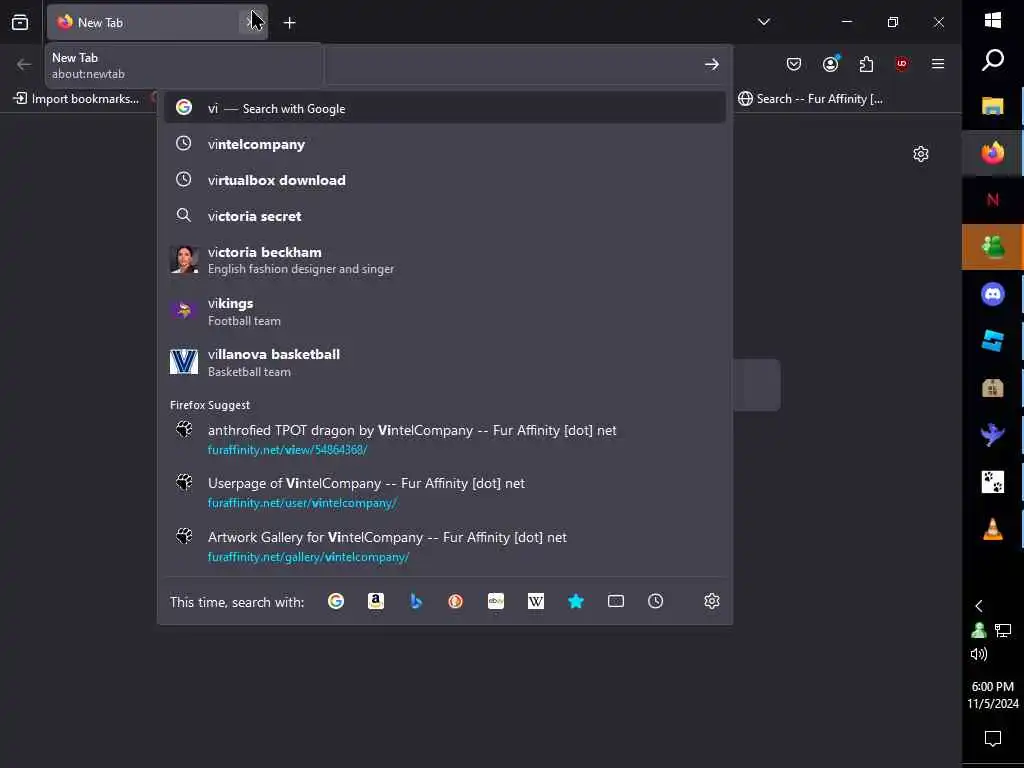Open Save to Pocket icon

pos(793,64)
